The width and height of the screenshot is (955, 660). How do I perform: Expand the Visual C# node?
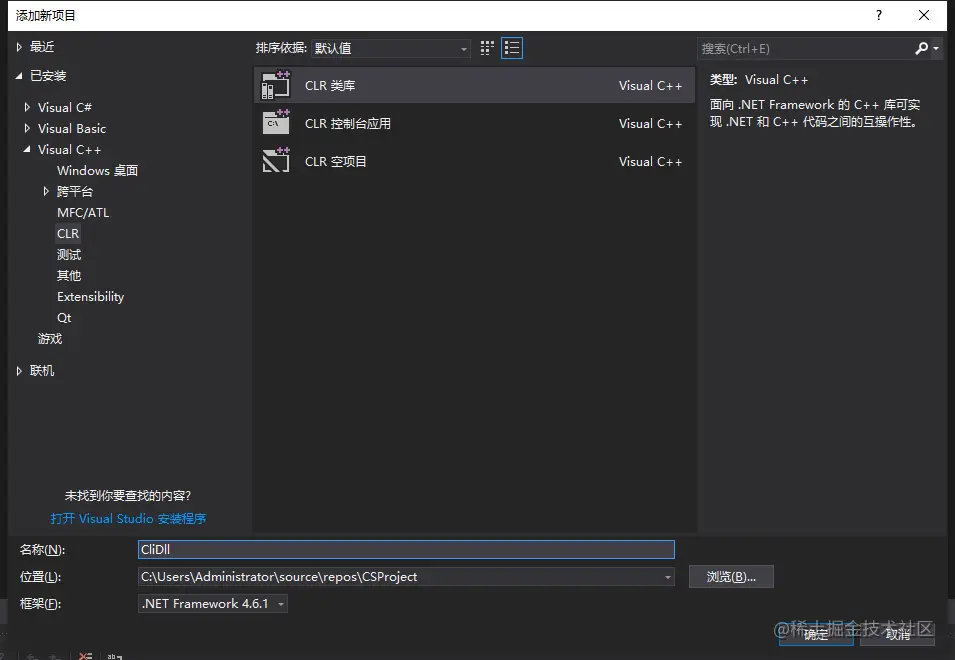pos(27,107)
